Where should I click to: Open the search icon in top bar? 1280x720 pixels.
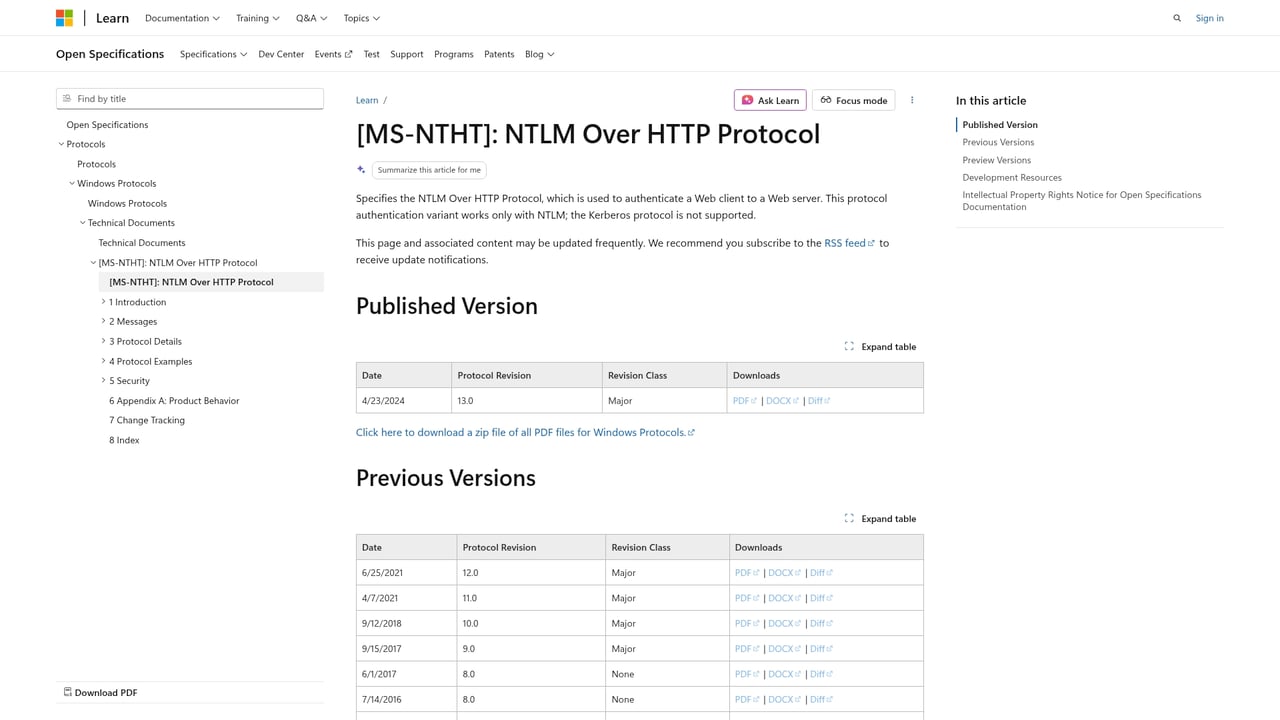click(1177, 18)
